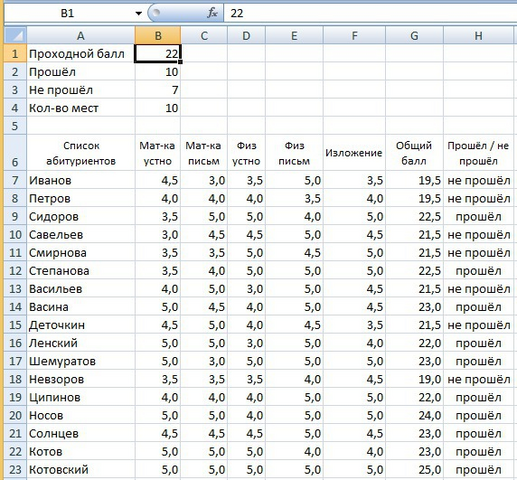Select column G header

click(x=414, y=35)
